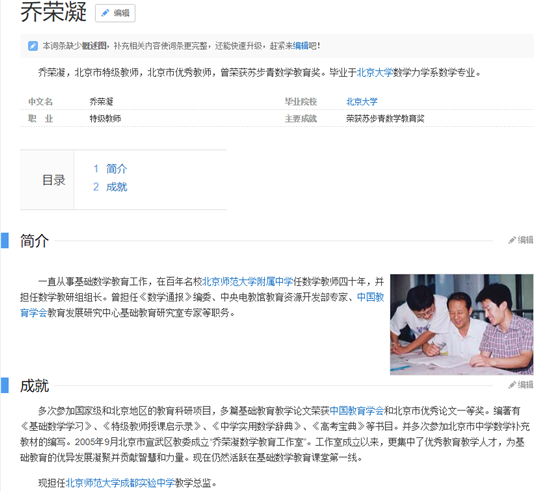This screenshot has height=491, width=550.
Task: Jump to section 2 成就 in contents
Action: [x=110, y=187]
